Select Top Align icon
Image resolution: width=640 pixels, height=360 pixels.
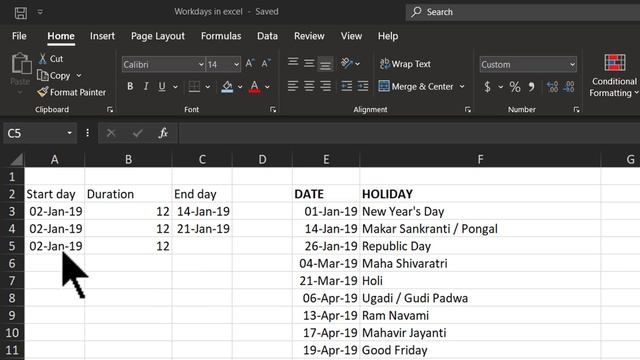(293, 63)
